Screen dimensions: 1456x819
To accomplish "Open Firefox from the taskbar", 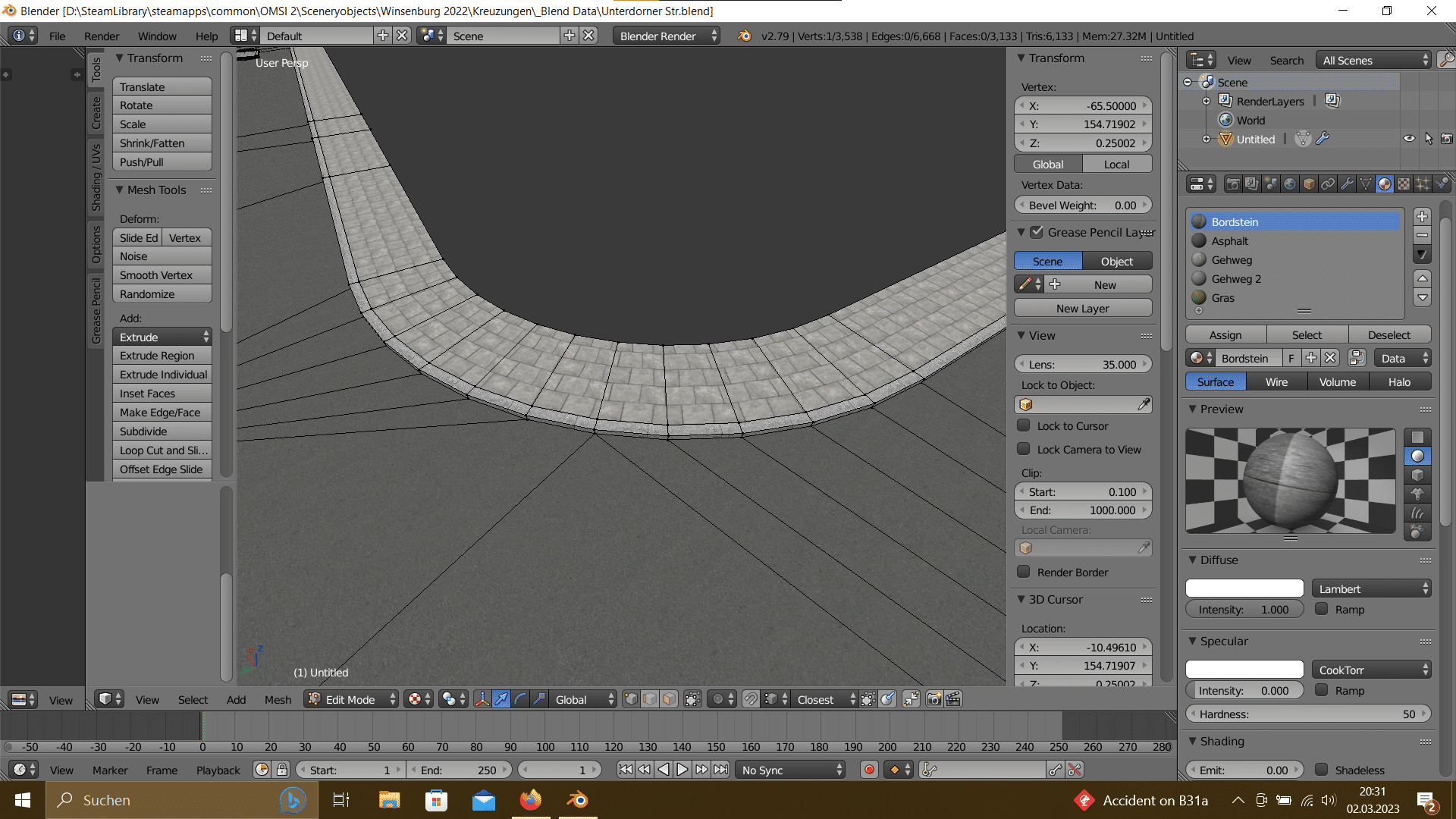I will (531, 800).
